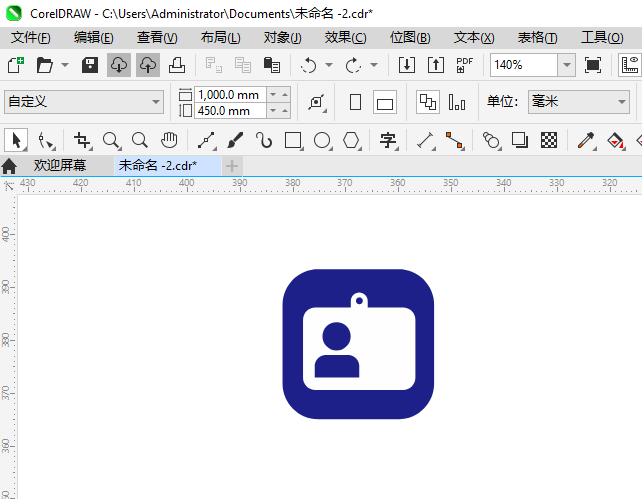Select the Pick arrow tool
Viewport: 642px width, 499px height.
click(x=16, y=140)
